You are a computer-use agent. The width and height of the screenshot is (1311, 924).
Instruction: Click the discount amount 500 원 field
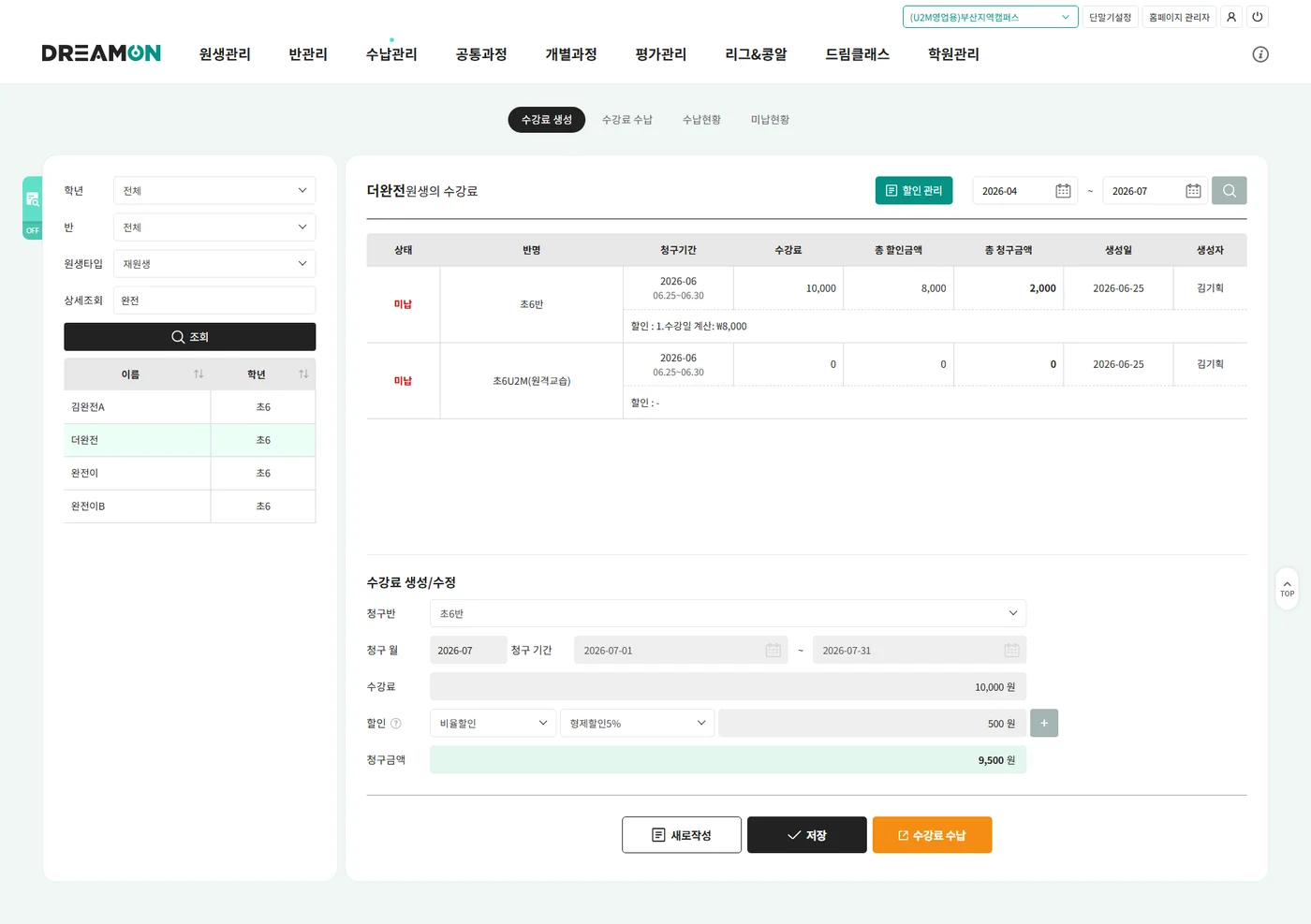[872, 724]
